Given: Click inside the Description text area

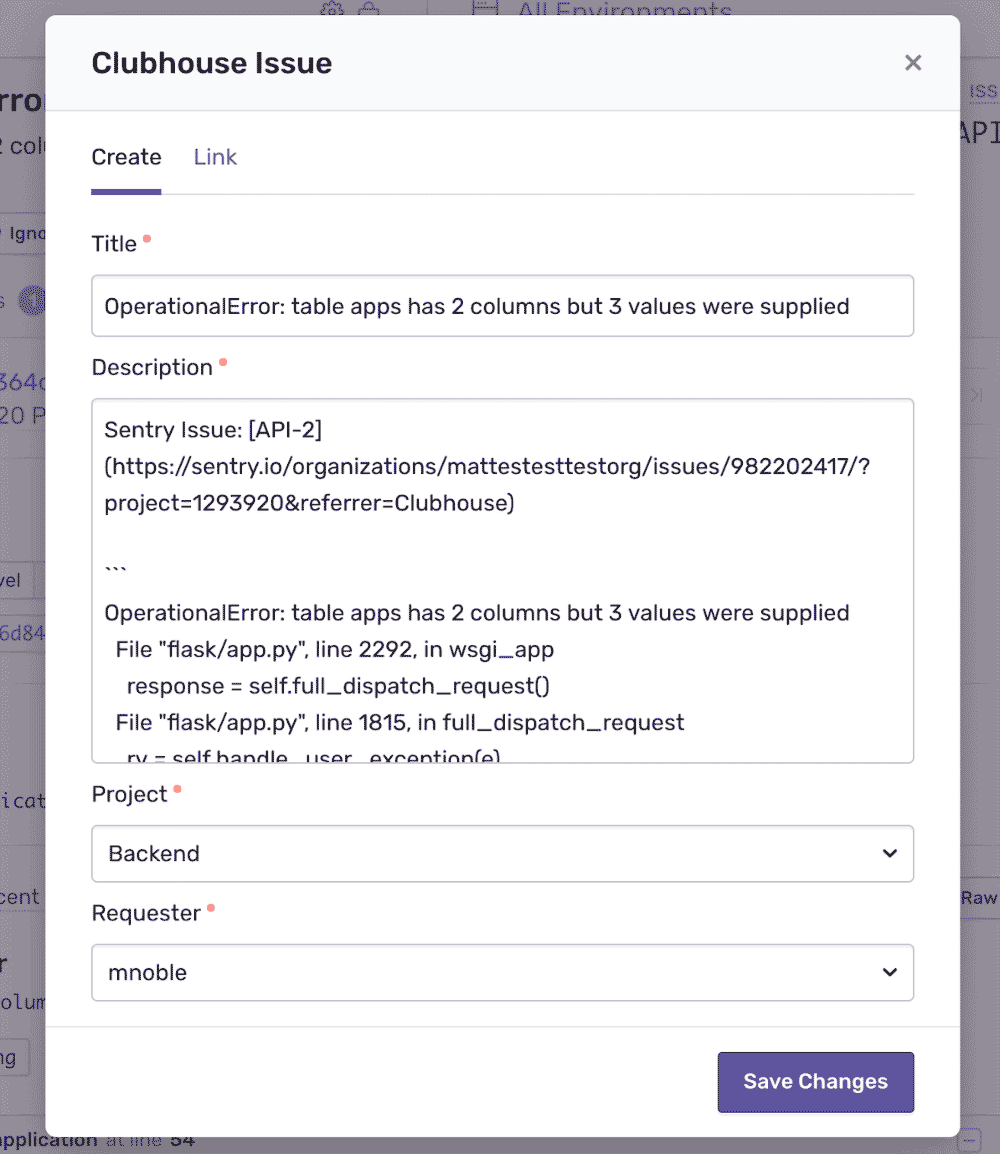Looking at the screenshot, I should point(503,581).
